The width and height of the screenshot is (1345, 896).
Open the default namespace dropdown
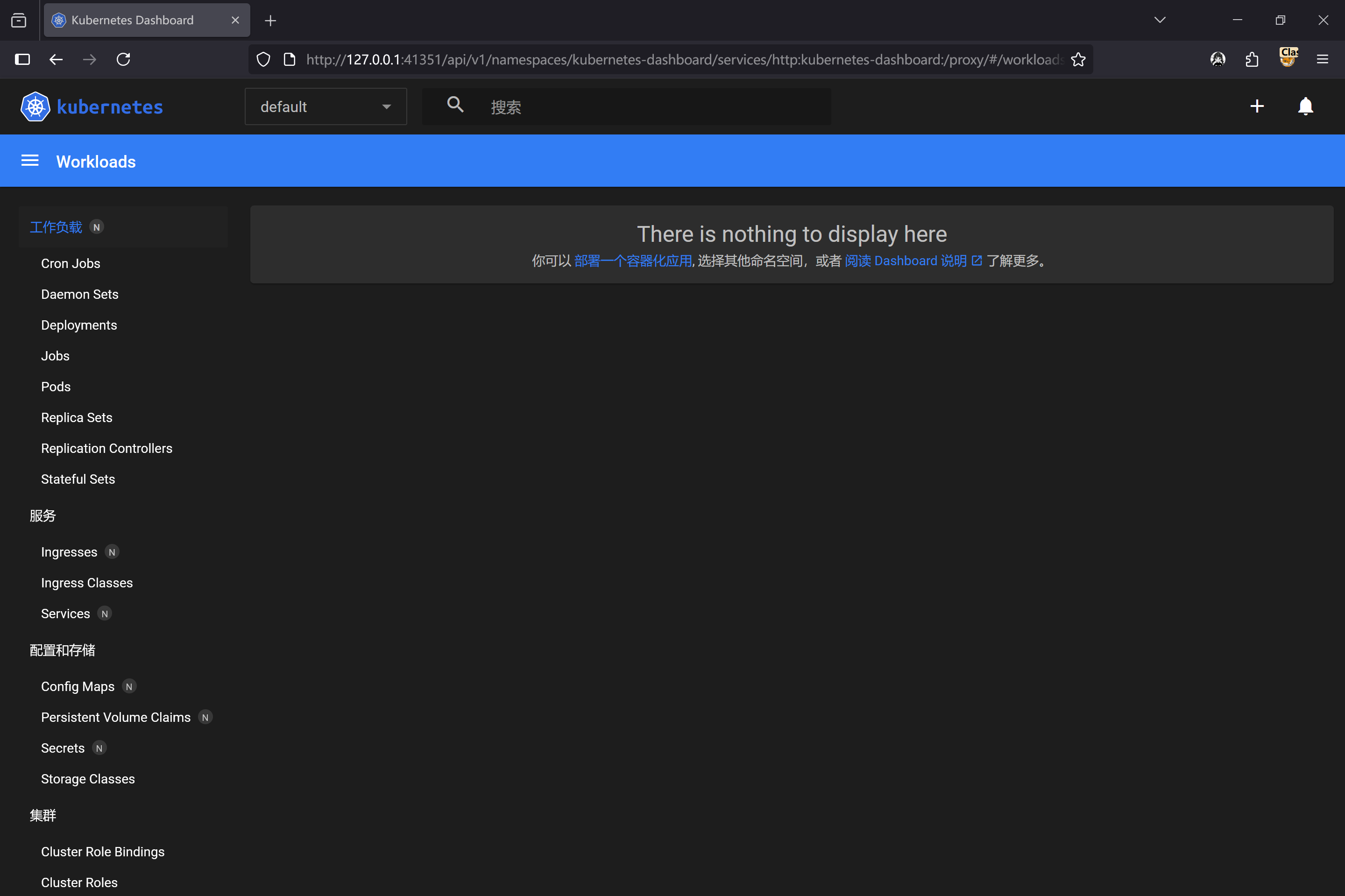click(326, 106)
